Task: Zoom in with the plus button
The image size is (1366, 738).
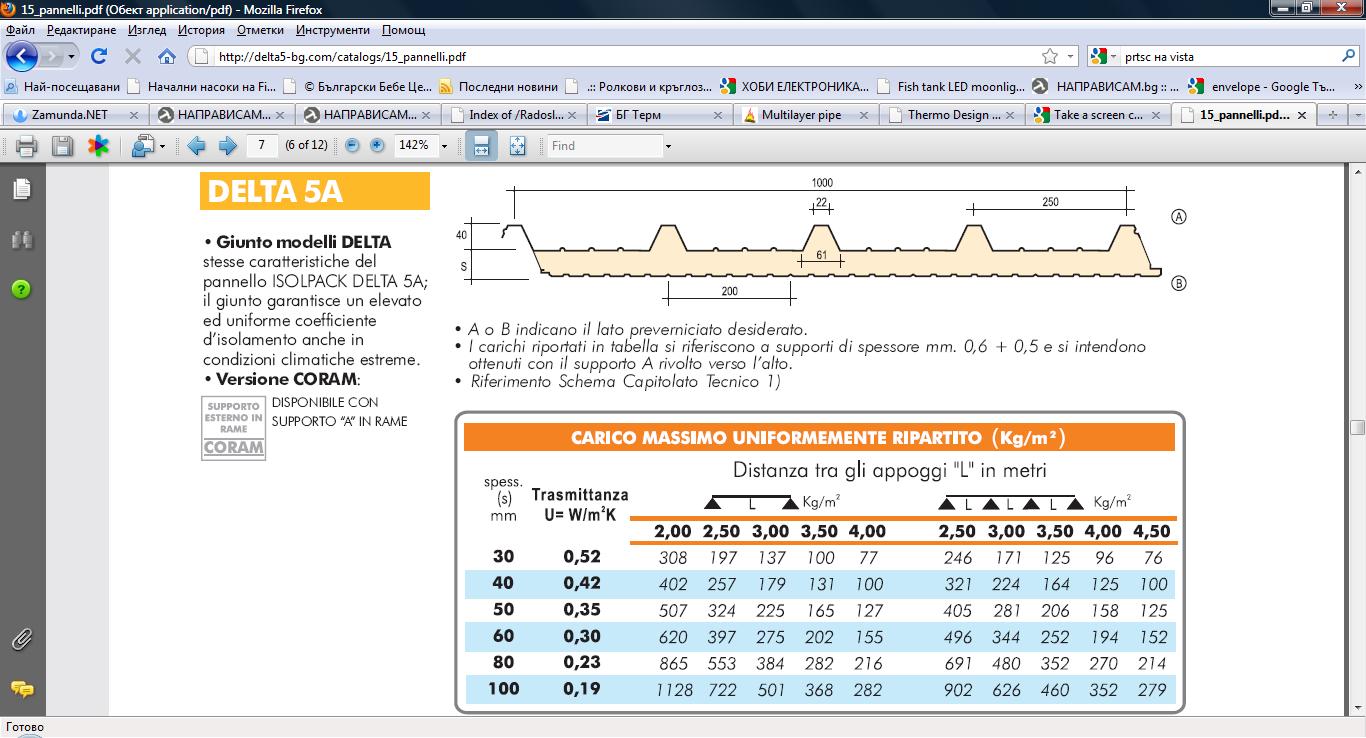Action: click(x=377, y=146)
